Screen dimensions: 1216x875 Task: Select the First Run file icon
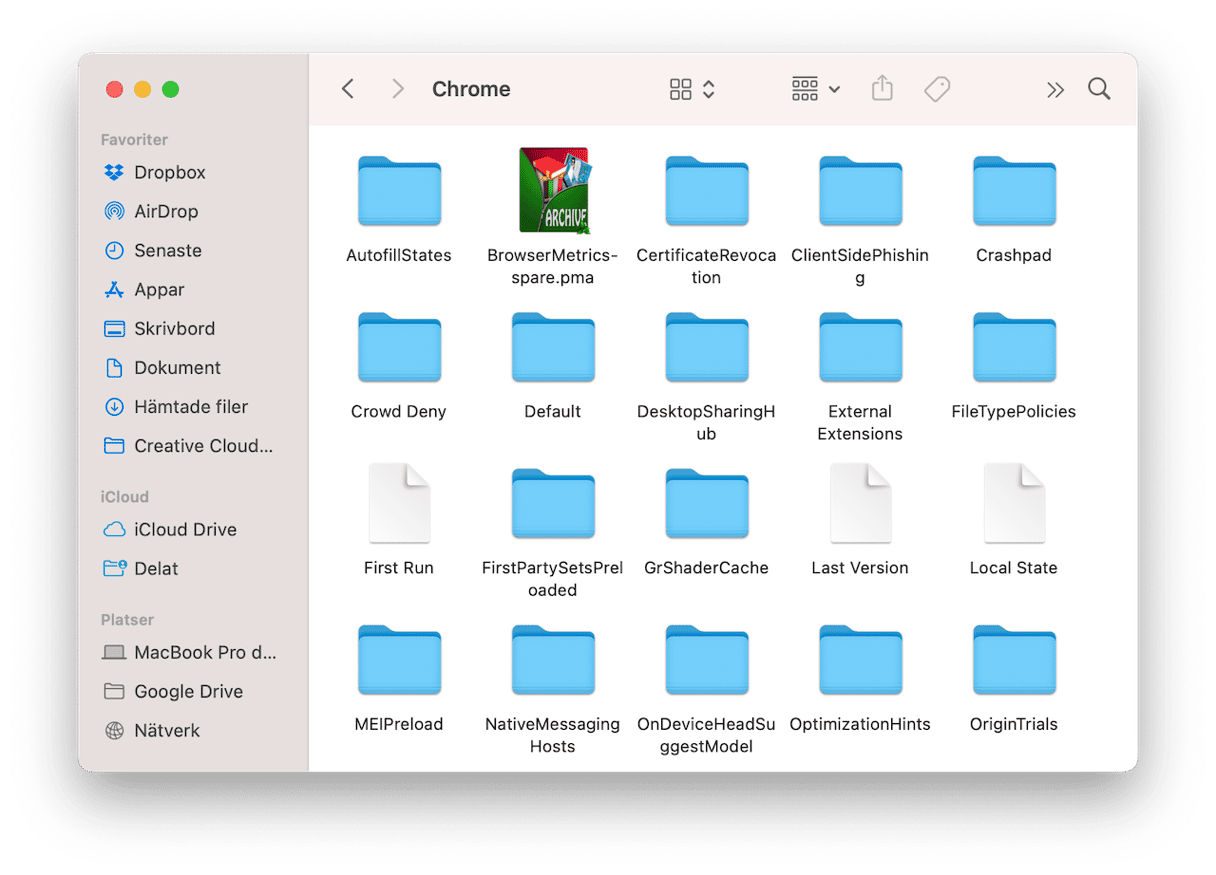(399, 503)
